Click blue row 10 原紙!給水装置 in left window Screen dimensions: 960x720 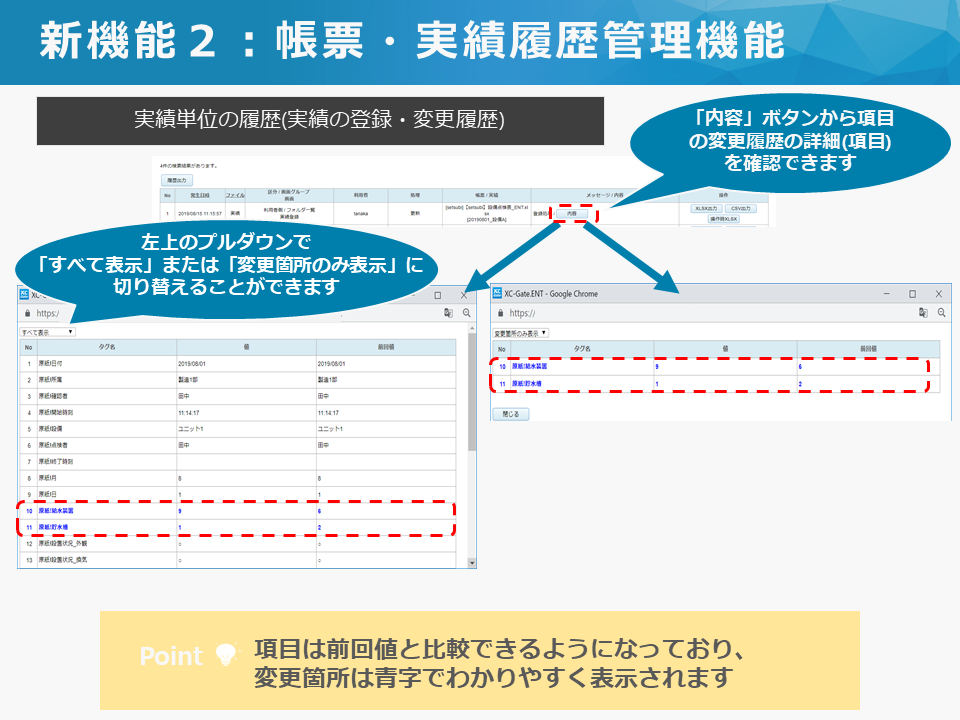(x=237, y=511)
